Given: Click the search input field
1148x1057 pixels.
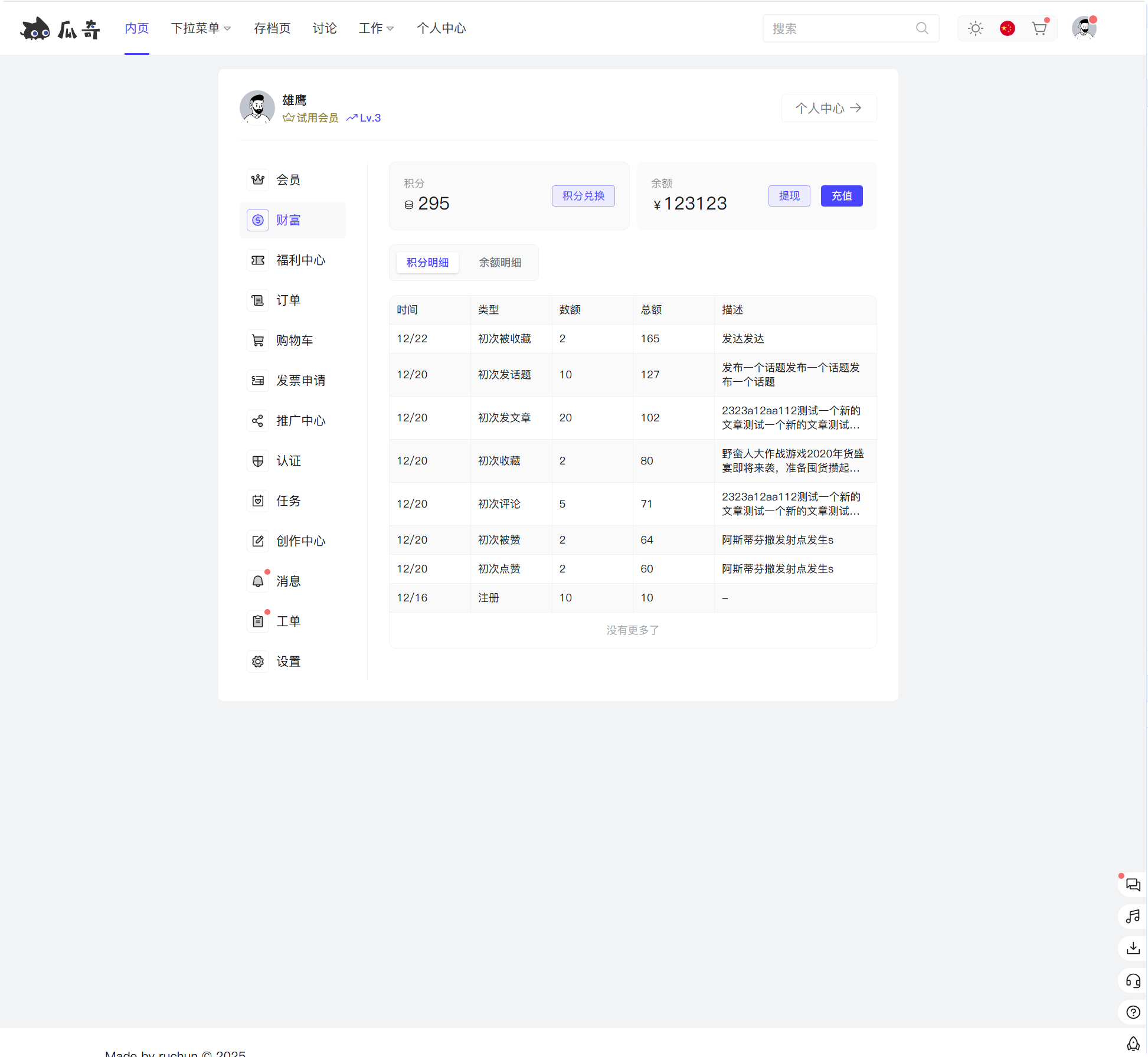Looking at the screenshot, I should click(x=838, y=28).
